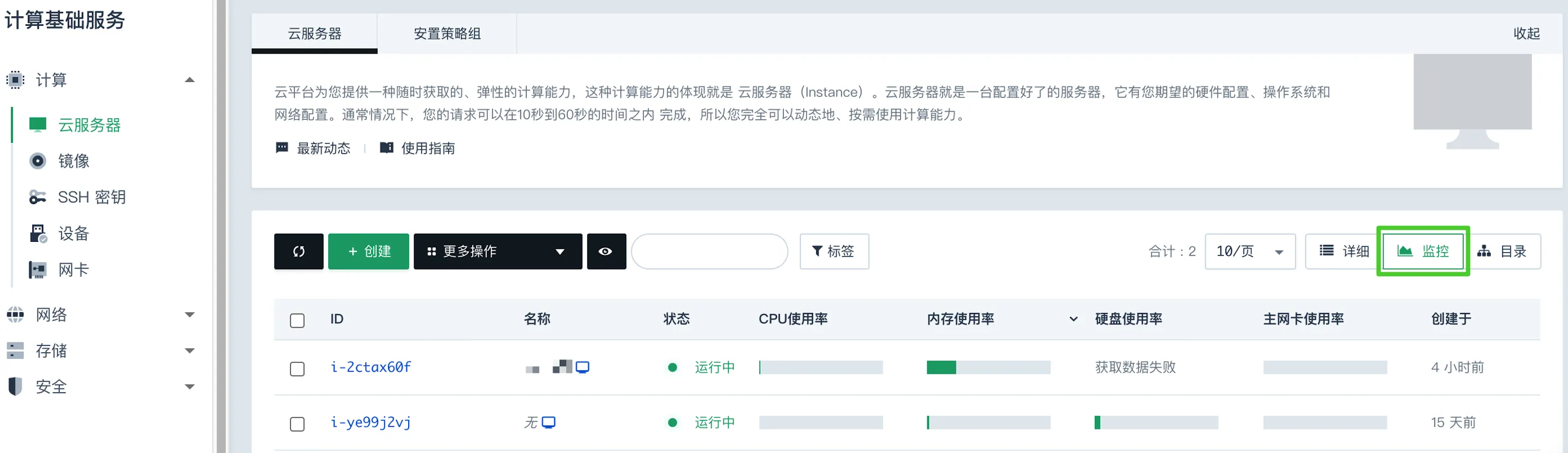The width and height of the screenshot is (1568, 453).
Task: Open instance i-2ctax60f
Action: pos(371,367)
